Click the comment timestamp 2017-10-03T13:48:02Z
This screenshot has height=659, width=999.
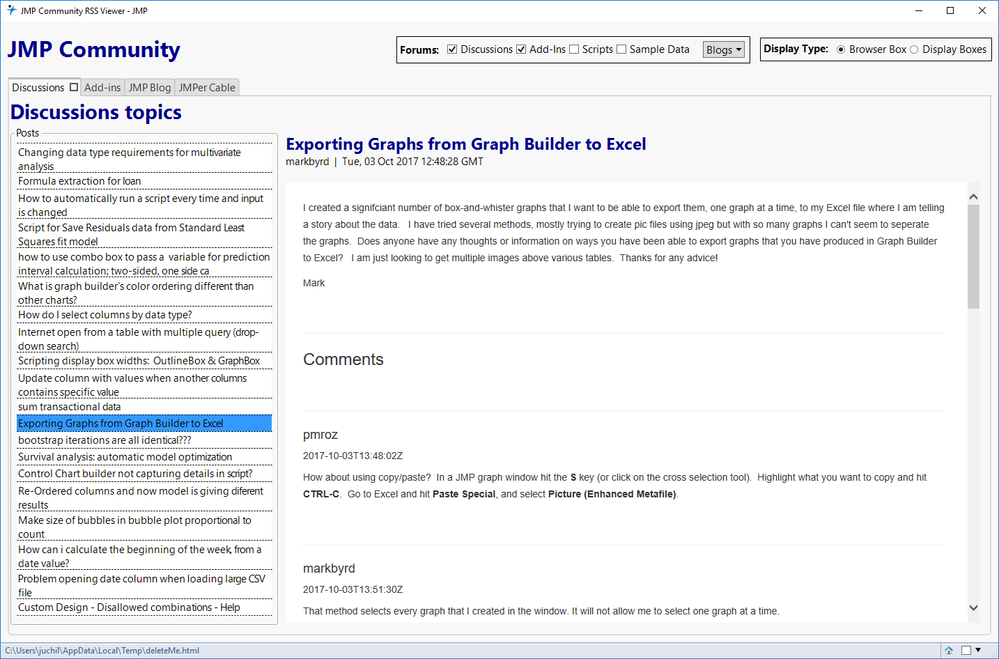pyautogui.click(x=353, y=456)
